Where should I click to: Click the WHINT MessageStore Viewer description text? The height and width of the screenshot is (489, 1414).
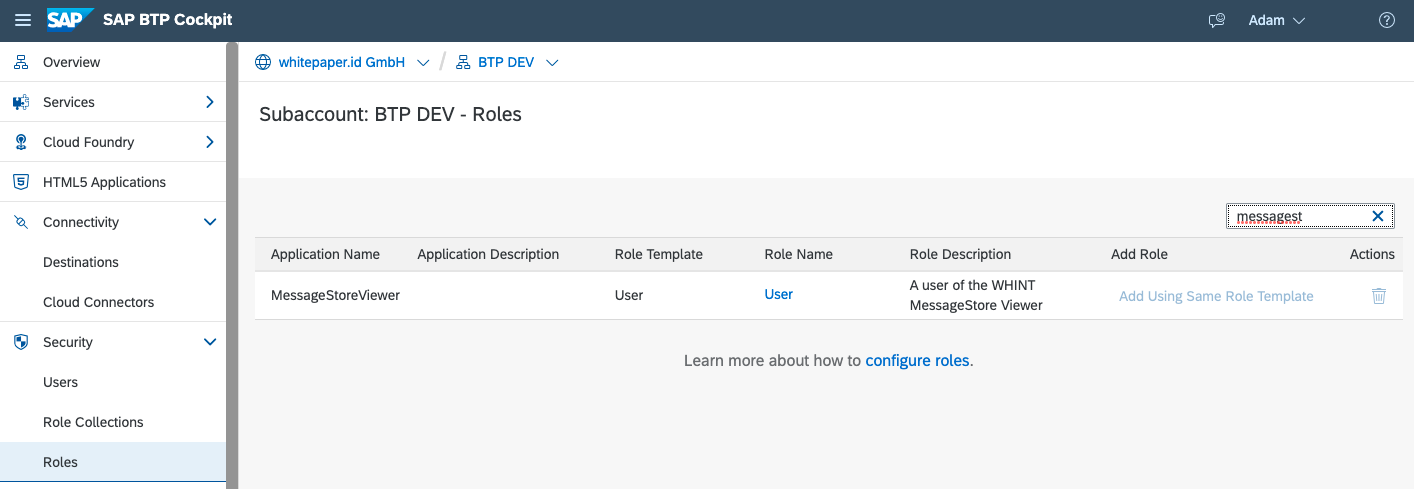click(x=976, y=295)
